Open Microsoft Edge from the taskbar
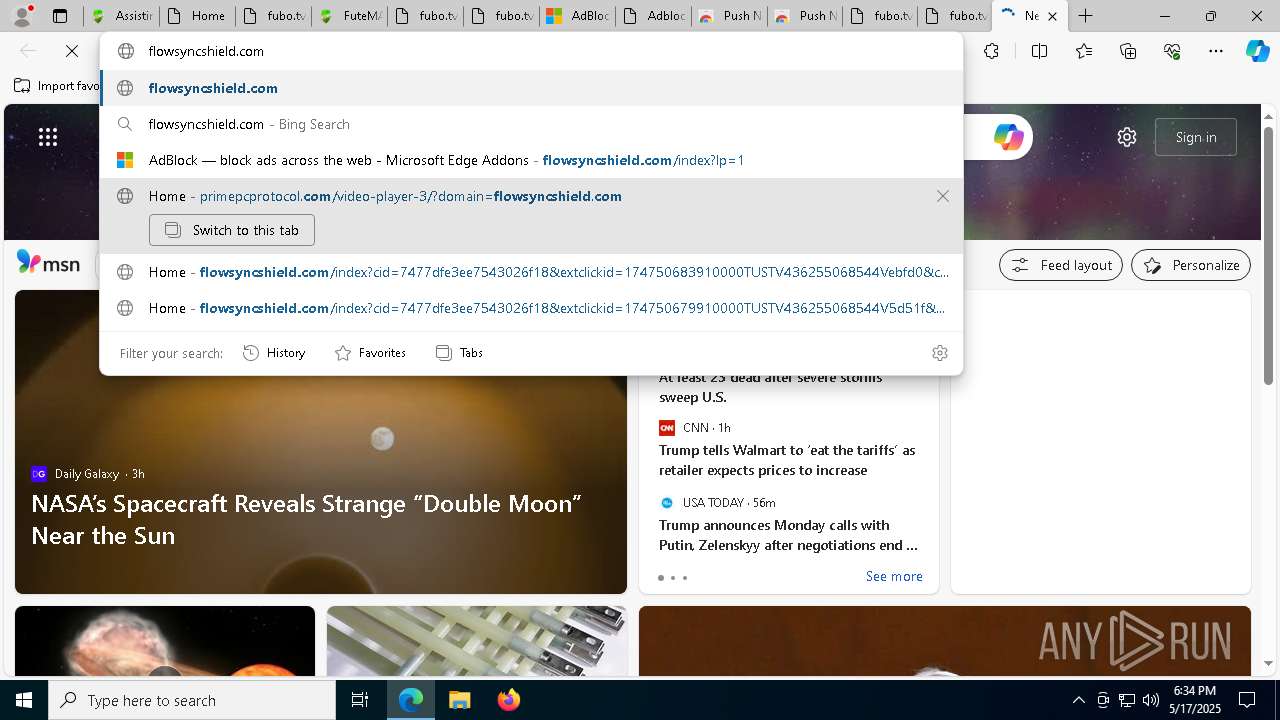The image size is (1280, 720). pyautogui.click(x=411, y=700)
